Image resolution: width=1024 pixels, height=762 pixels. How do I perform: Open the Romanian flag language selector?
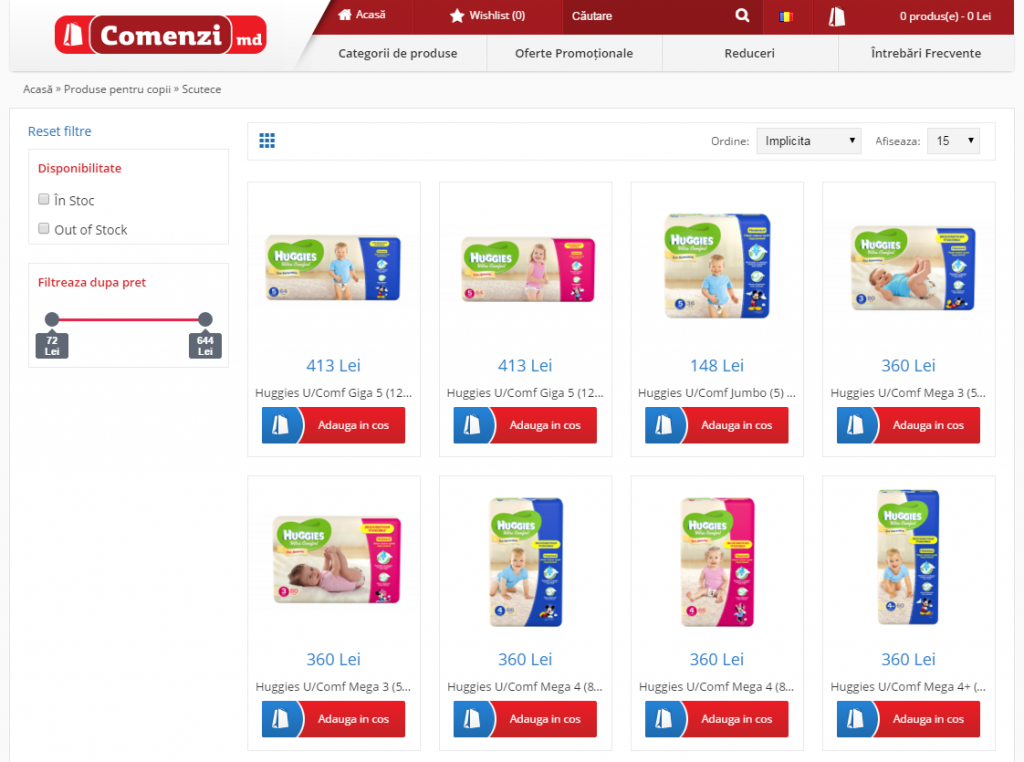786,16
